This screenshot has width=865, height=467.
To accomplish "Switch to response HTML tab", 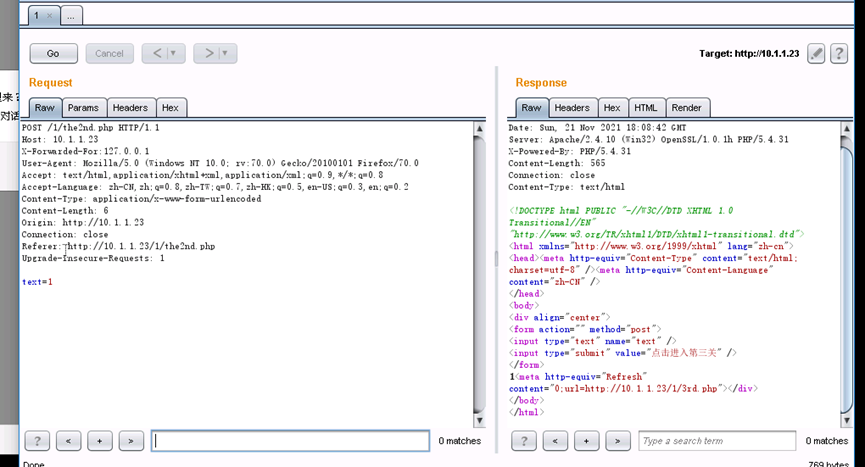I will [645, 108].
